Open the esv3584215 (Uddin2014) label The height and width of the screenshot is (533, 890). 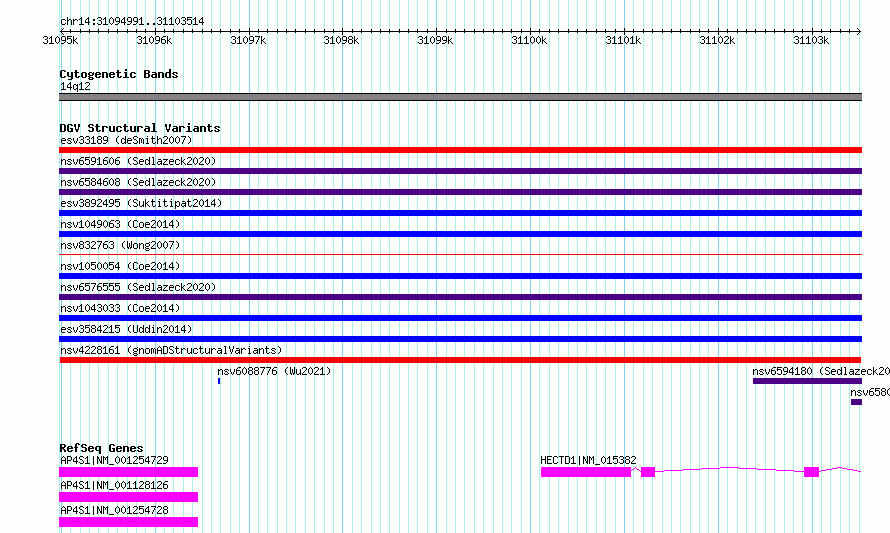[x=126, y=329]
